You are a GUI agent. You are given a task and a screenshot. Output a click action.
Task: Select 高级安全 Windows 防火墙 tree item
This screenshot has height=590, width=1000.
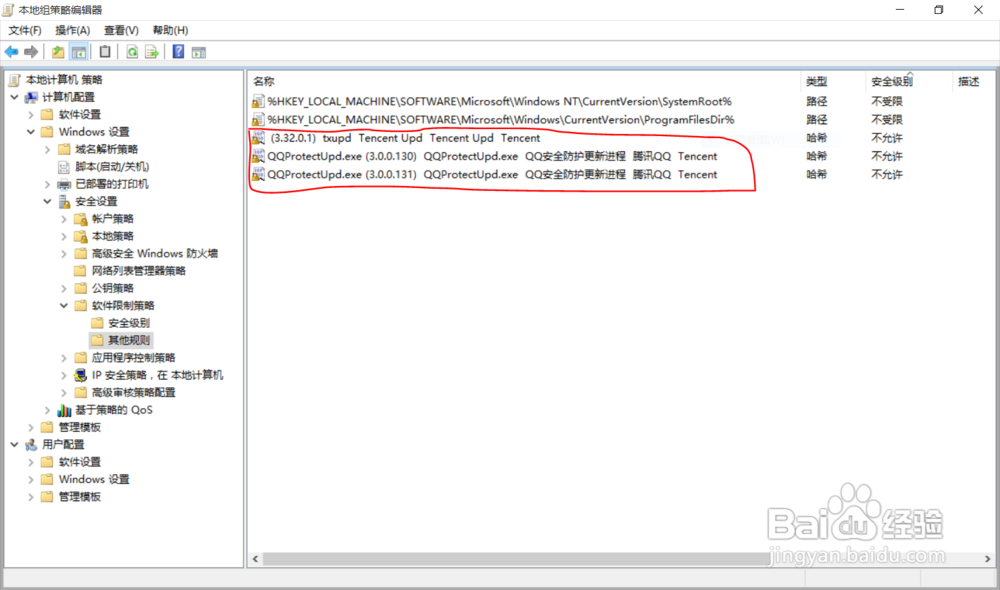coord(154,254)
